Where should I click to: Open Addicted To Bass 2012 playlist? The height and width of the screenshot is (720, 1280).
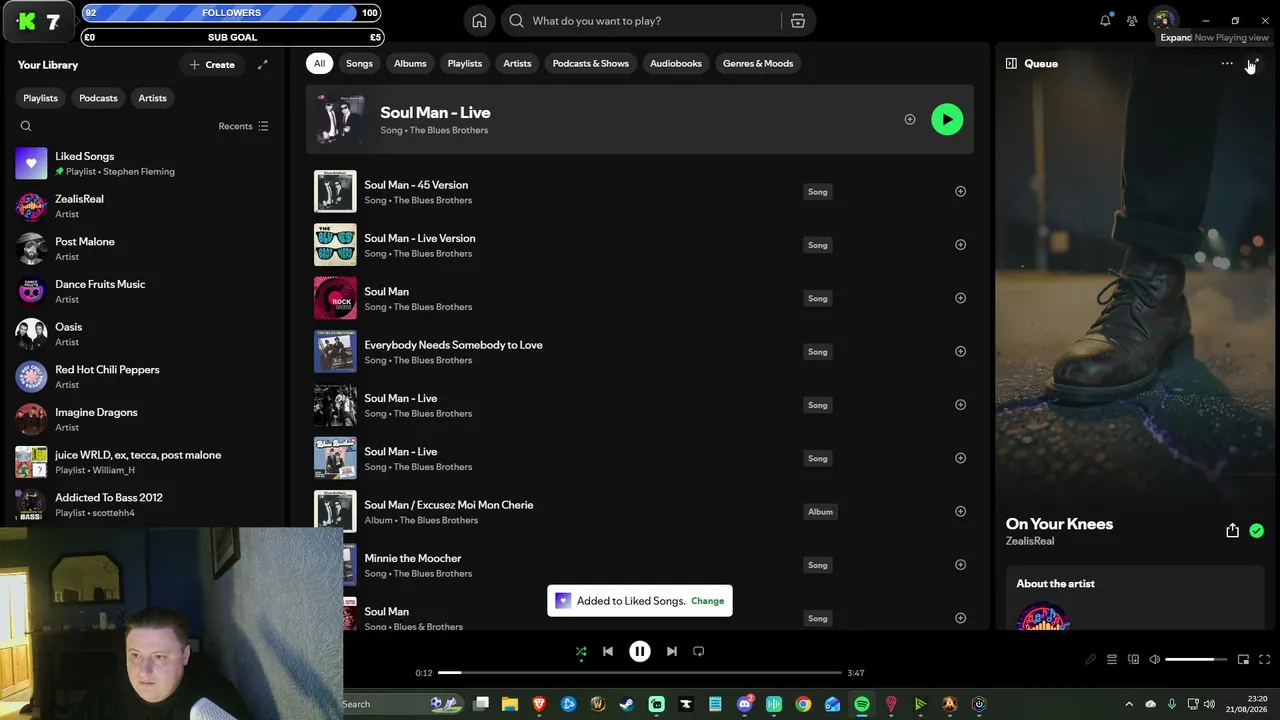[145, 504]
